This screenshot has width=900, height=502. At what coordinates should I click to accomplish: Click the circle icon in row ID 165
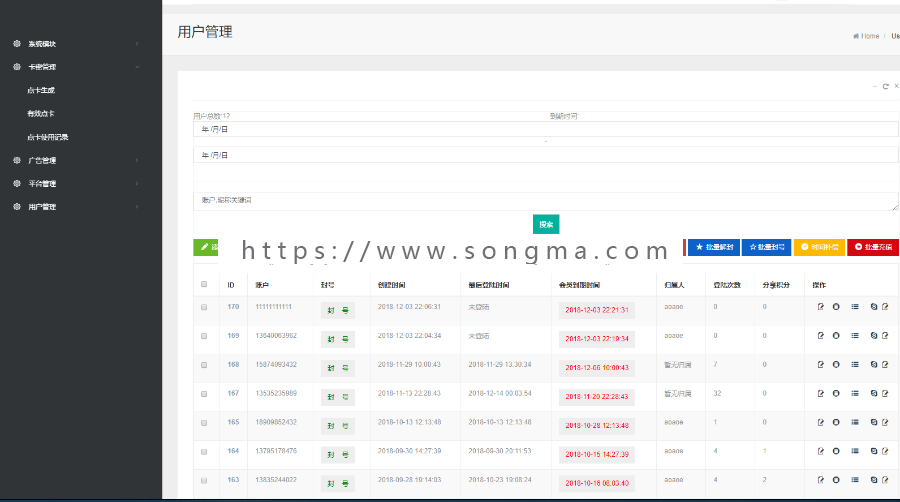[x=836, y=422]
